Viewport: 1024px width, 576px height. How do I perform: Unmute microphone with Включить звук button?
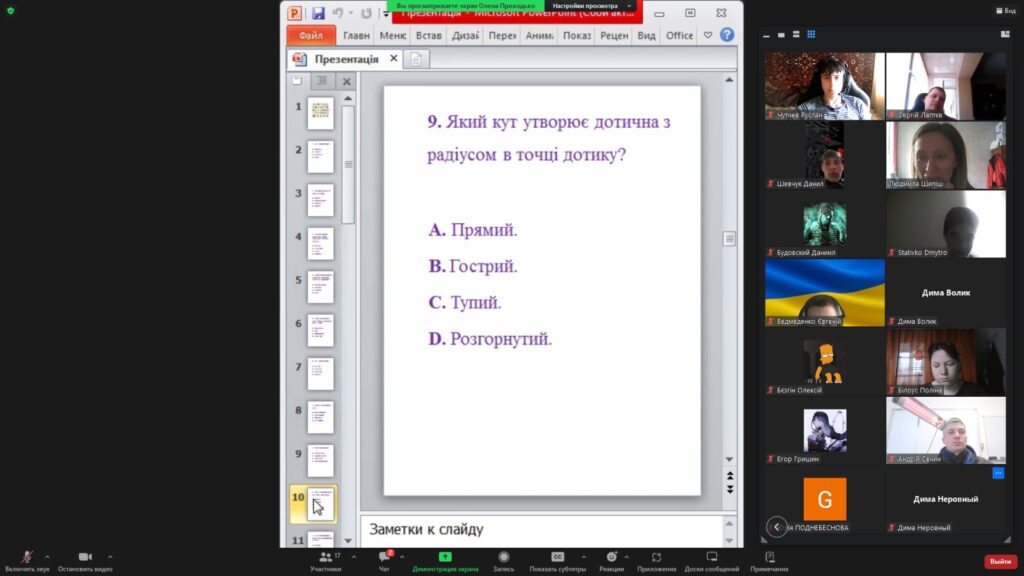[x=27, y=560]
